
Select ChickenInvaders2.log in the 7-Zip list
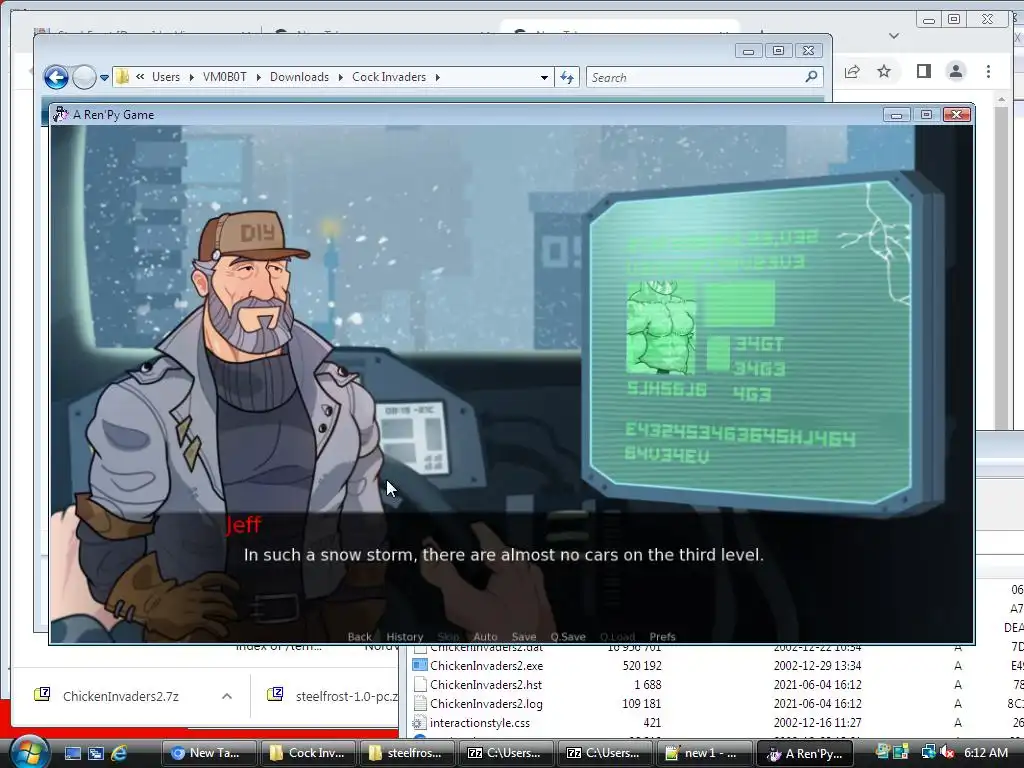point(486,703)
